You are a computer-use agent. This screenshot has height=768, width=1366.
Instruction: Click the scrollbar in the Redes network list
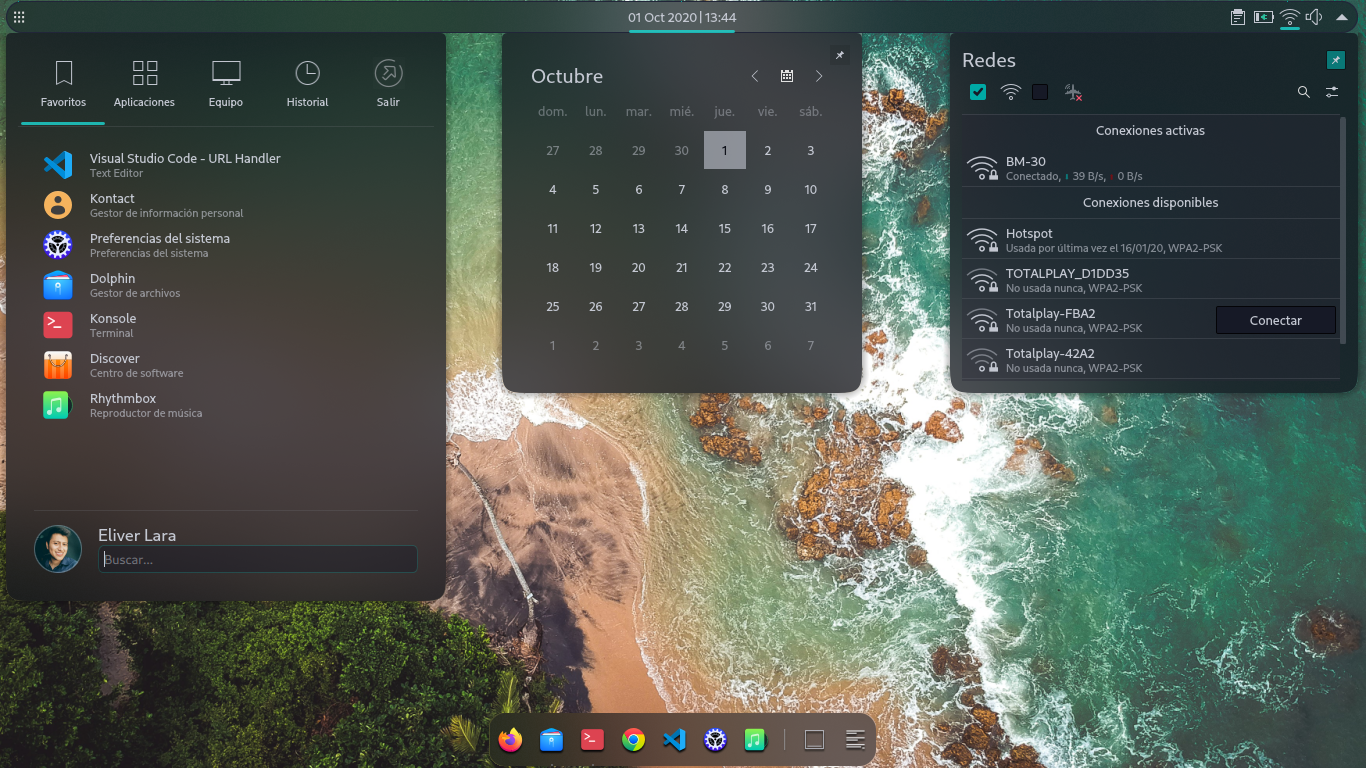tap(1343, 230)
